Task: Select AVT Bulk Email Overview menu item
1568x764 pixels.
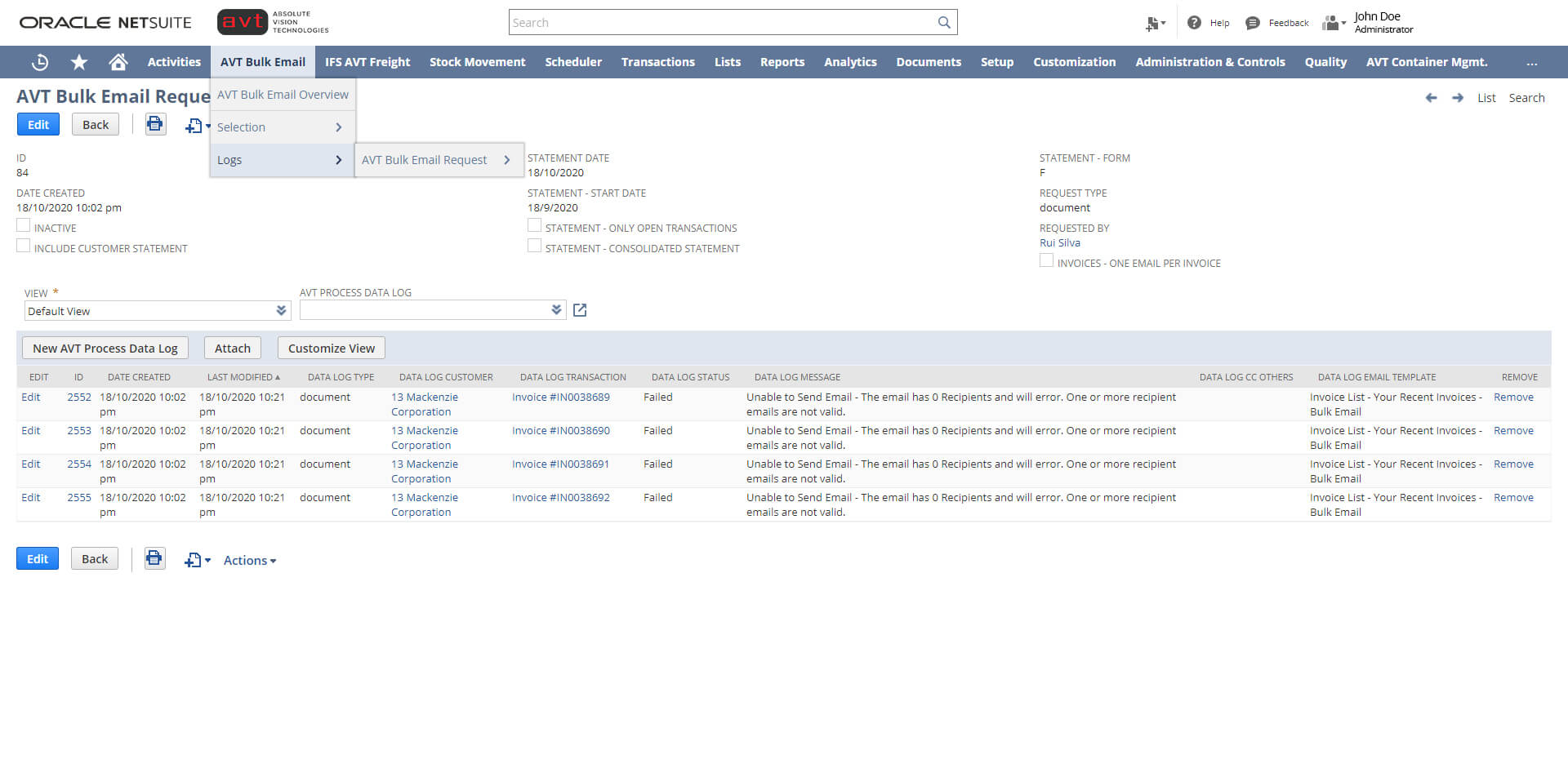Action: (283, 94)
